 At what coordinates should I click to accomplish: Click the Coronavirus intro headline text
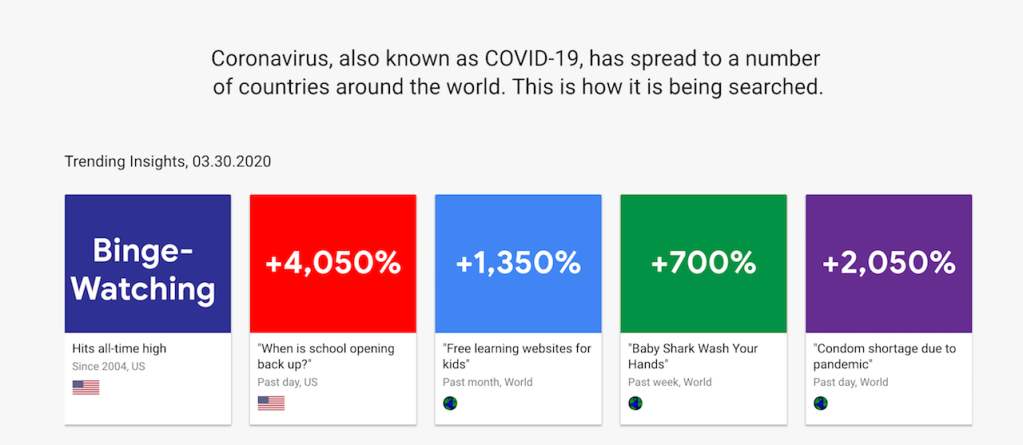click(517, 72)
